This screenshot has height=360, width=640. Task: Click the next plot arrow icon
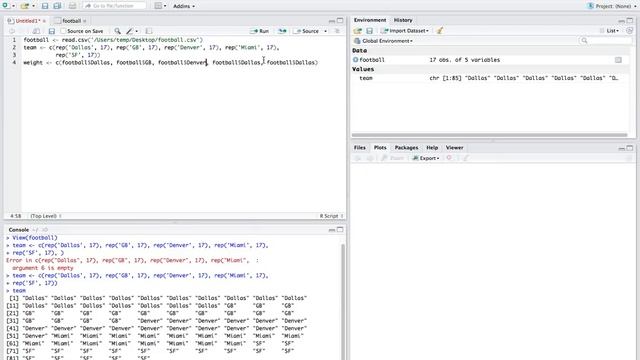tap(370, 158)
